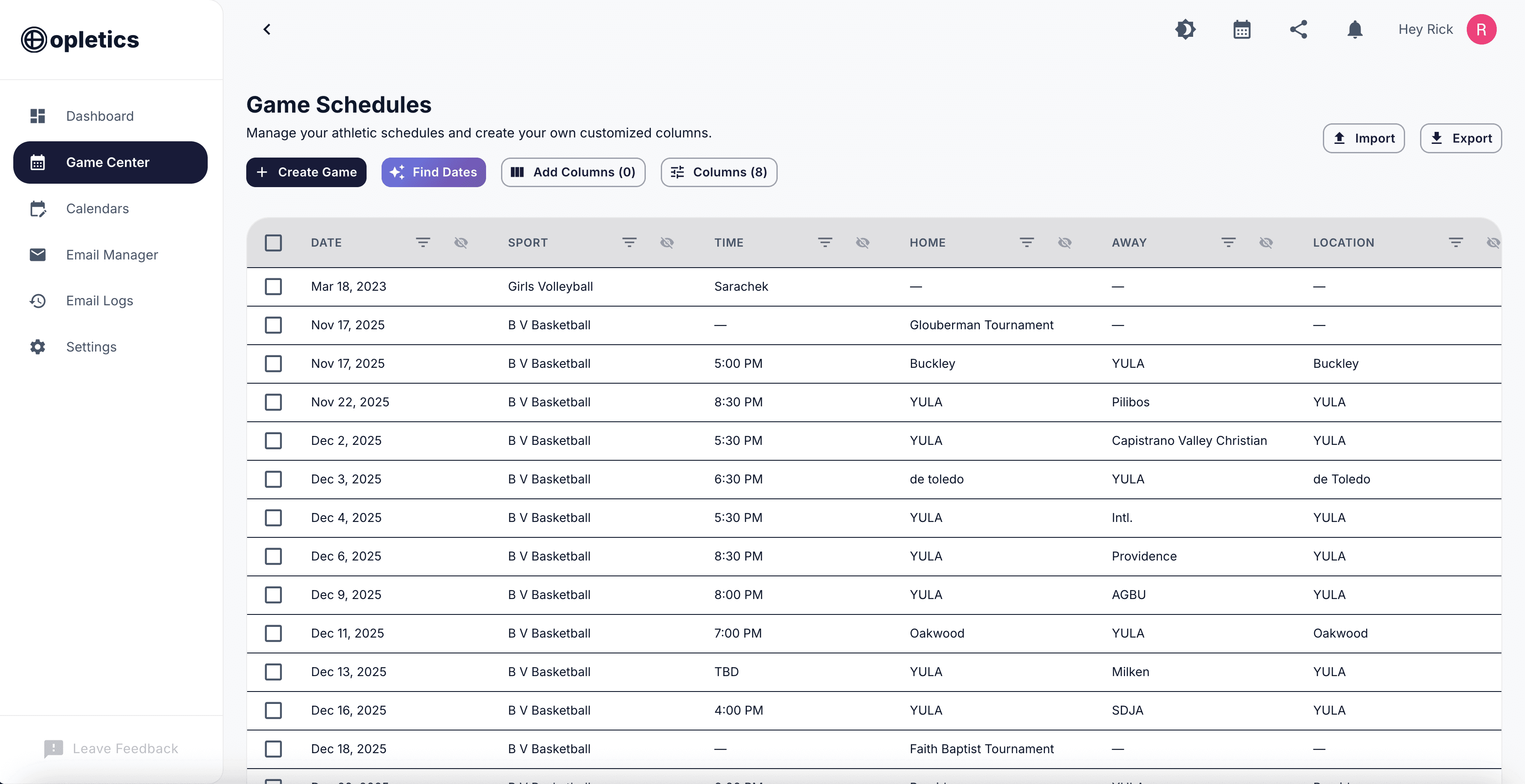The height and width of the screenshot is (784, 1525).
Task: Export the schedule with the Export button
Action: 1460,138
